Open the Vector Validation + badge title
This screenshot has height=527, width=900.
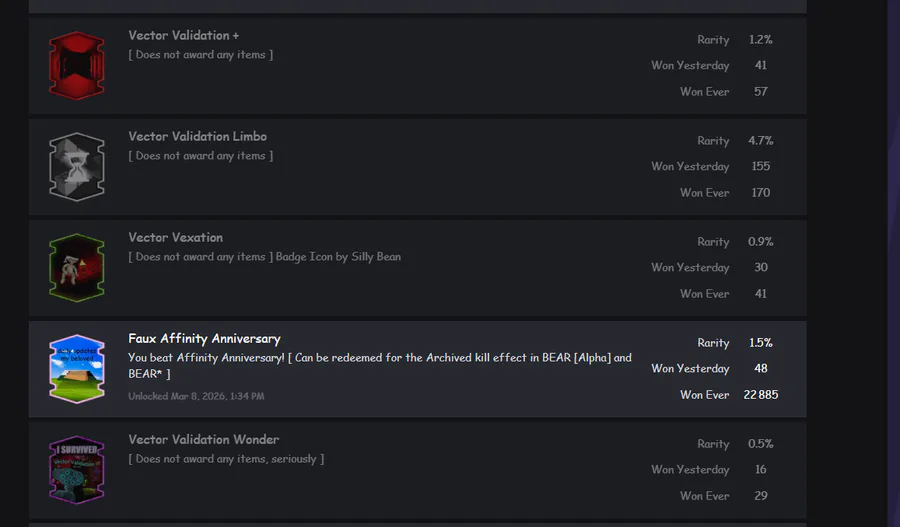184,36
